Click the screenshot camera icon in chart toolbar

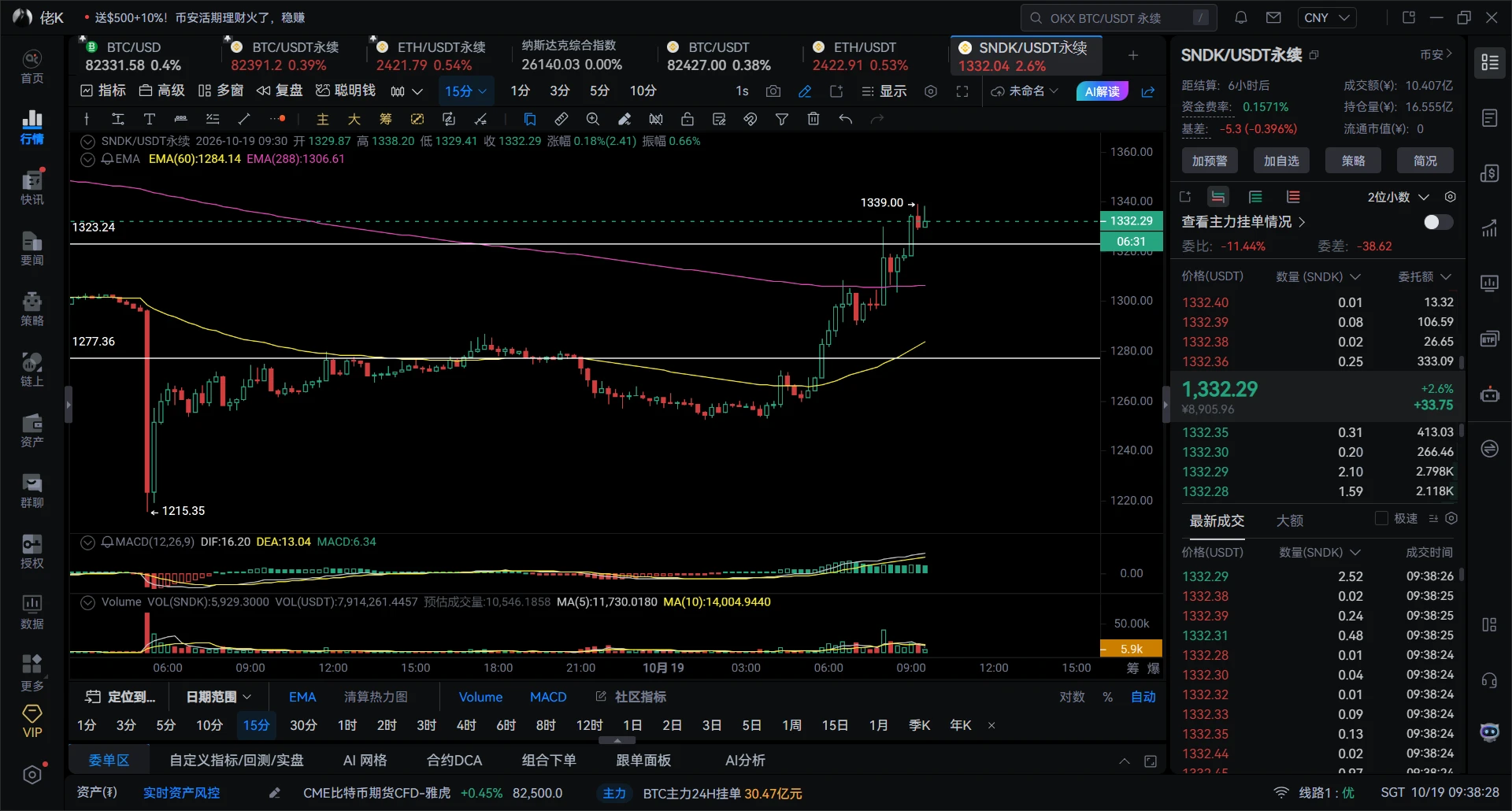coord(773,91)
